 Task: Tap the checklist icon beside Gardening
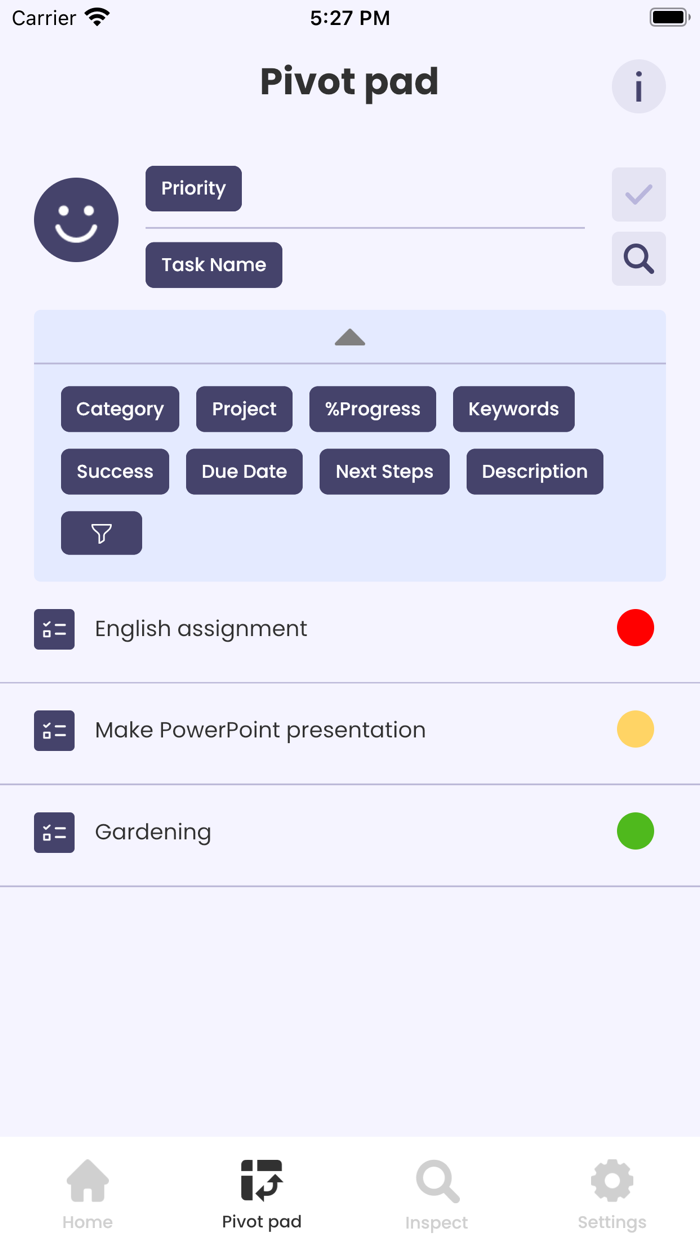(x=54, y=832)
